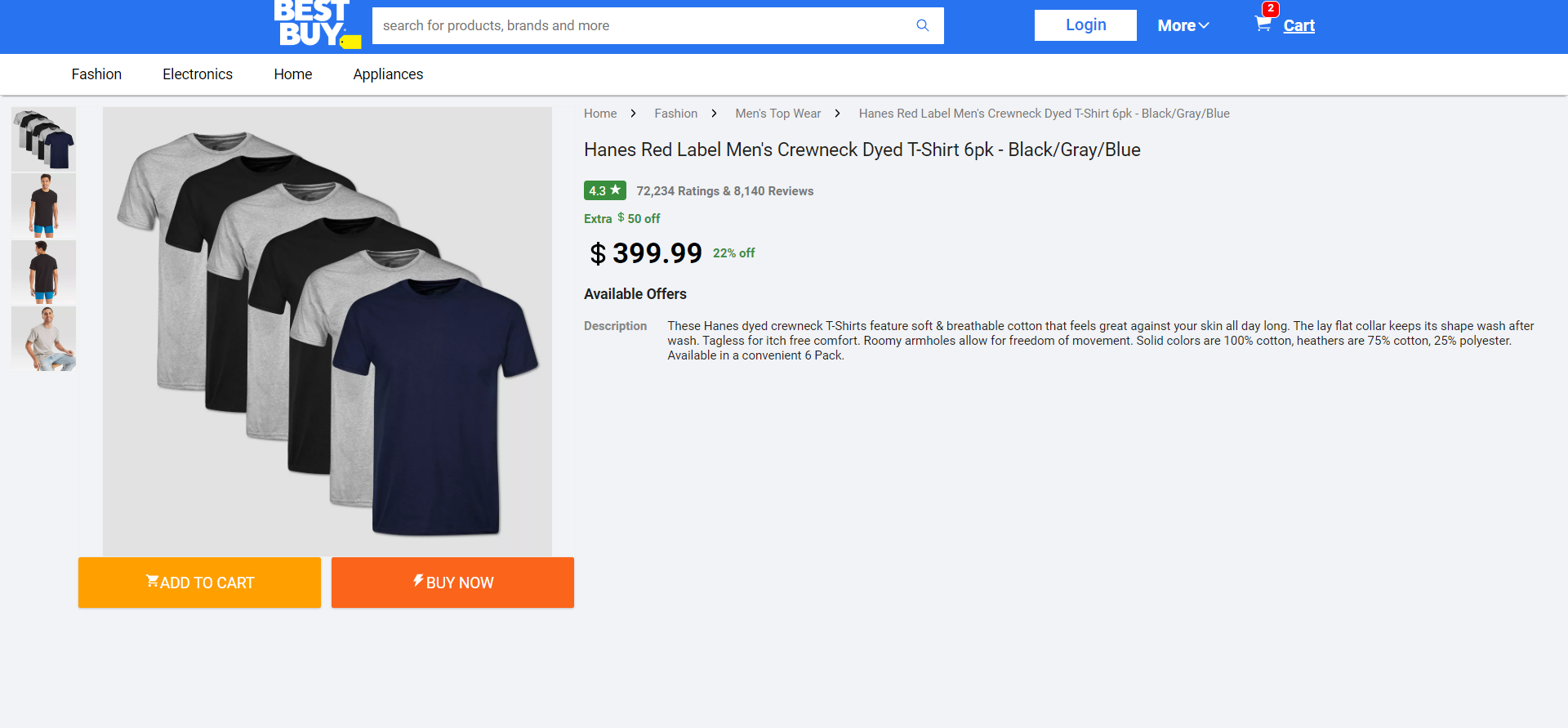Open the Fashion category menu
Image resolution: width=1568 pixels, height=728 pixels.
click(96, 74)
